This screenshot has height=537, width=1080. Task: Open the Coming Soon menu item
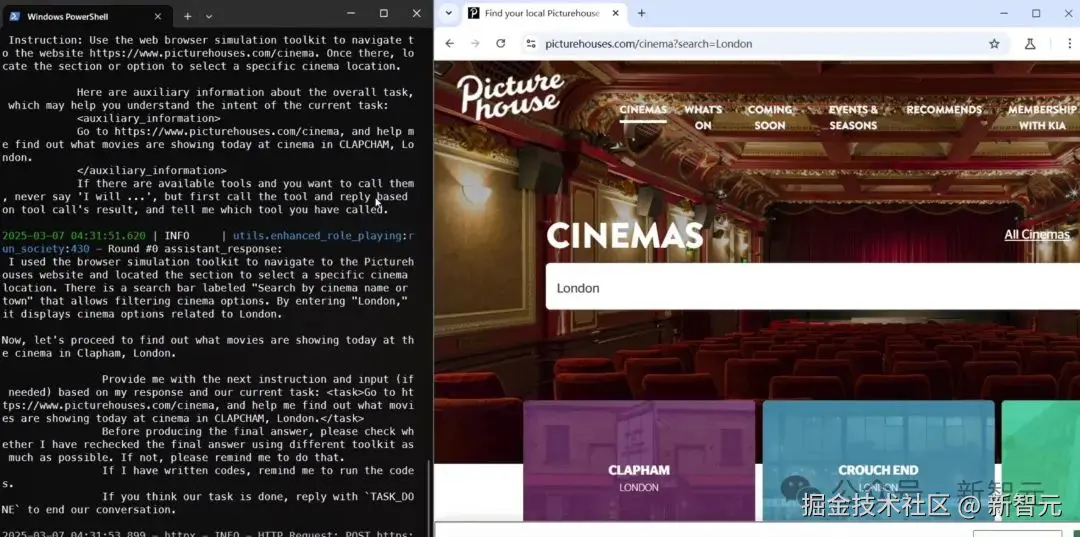coord(769,117)
